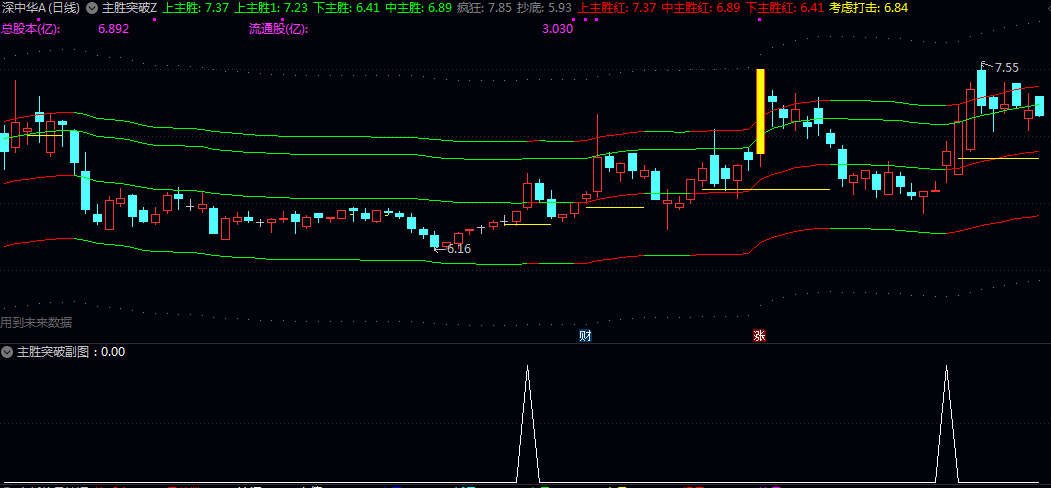The width and height of the screenshot is (1051, 488).
Task: Select the 深中华A (日线) title
Action: 41,9
